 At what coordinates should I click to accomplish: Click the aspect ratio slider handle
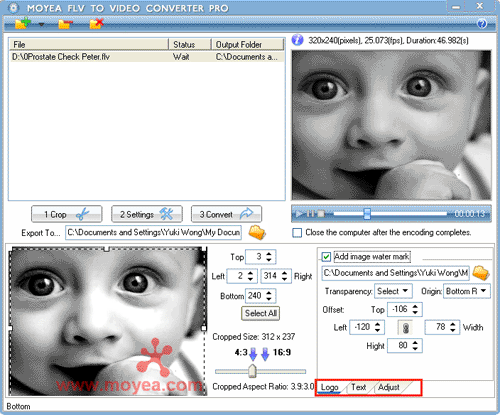pos(252,371)
